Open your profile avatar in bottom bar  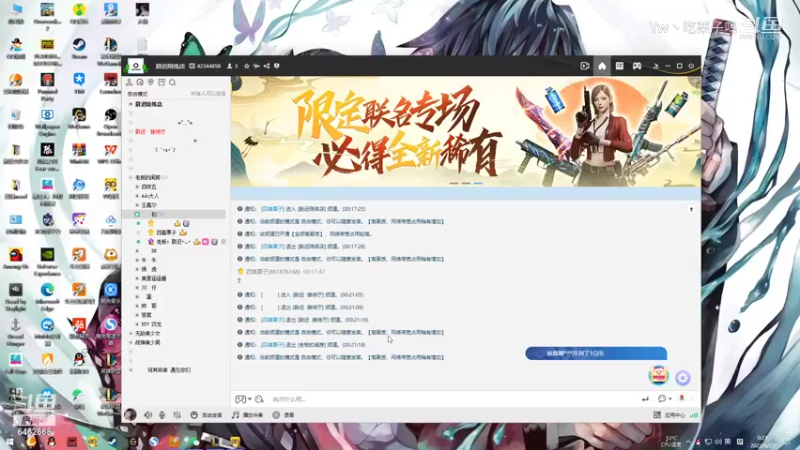pos(130,415)
